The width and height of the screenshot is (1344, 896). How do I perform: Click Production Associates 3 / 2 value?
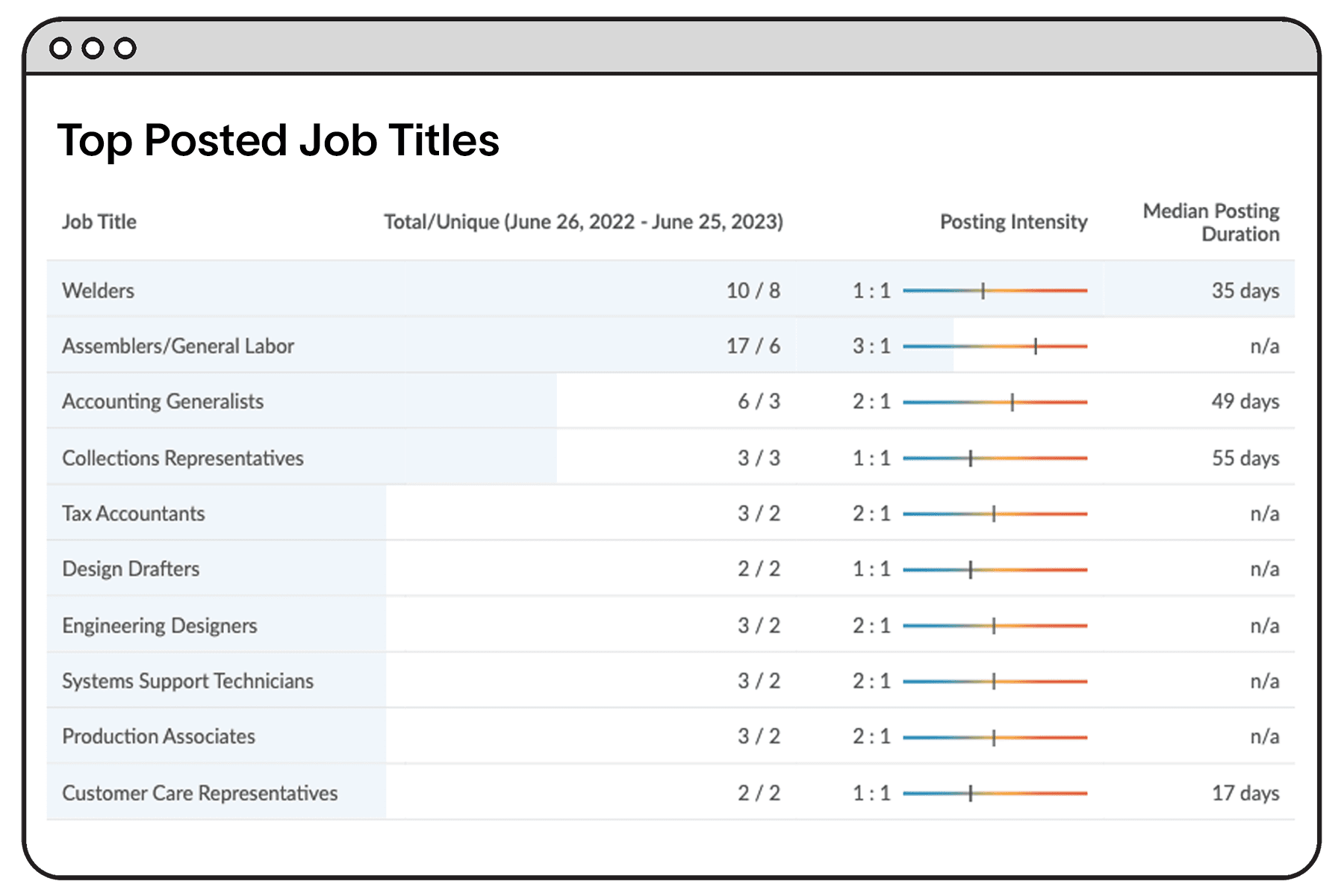pos(759,736)
